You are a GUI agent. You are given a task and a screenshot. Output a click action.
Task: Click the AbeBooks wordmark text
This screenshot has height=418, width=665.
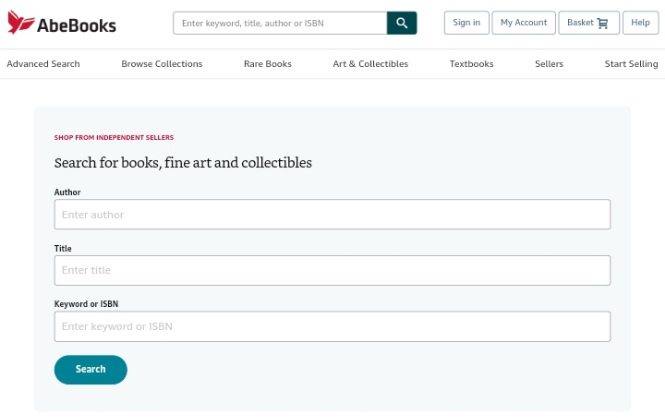point(76,25)
